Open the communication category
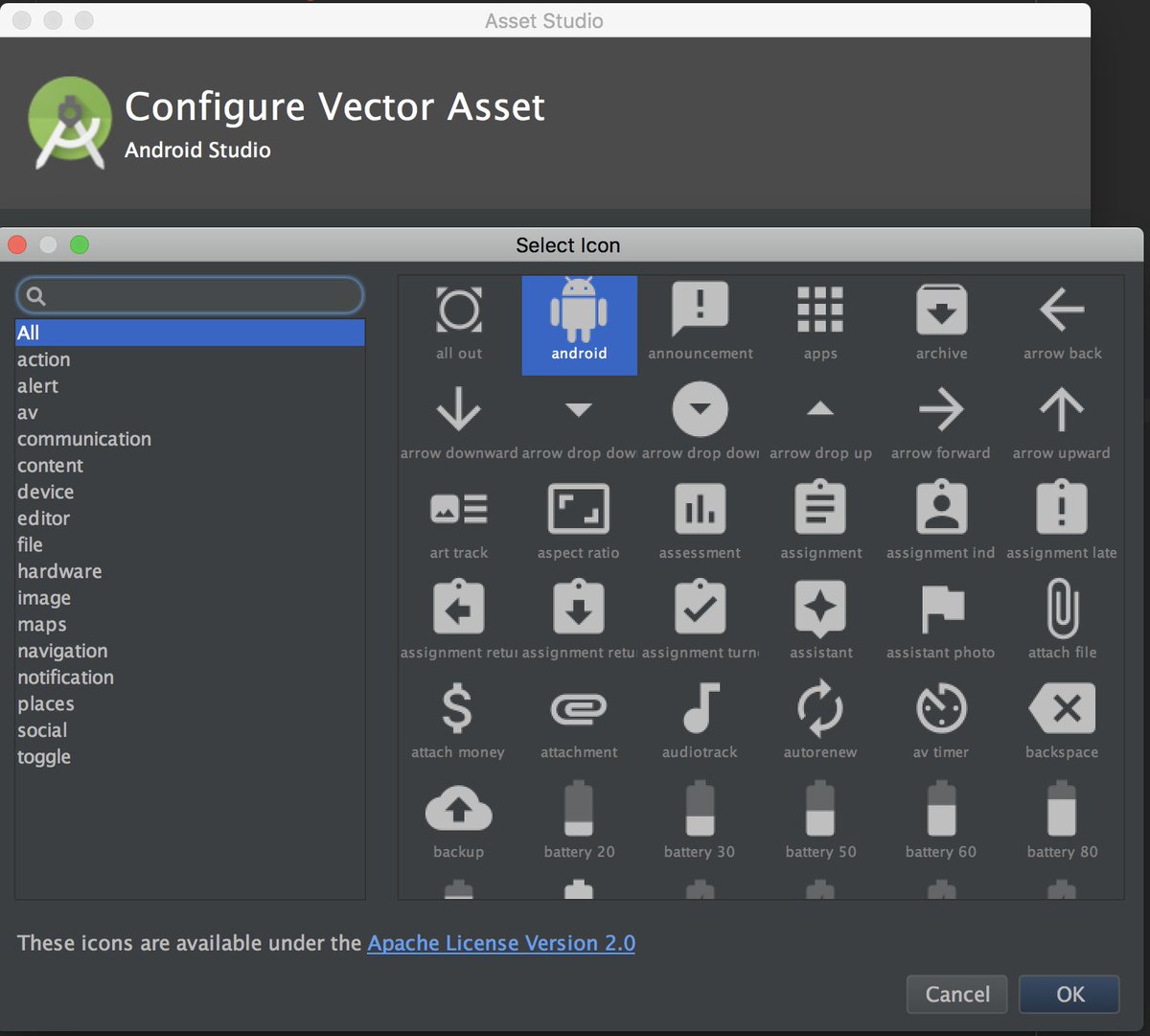The height and width of the screenshot is (1036, 1150). (x=190, y=439)
